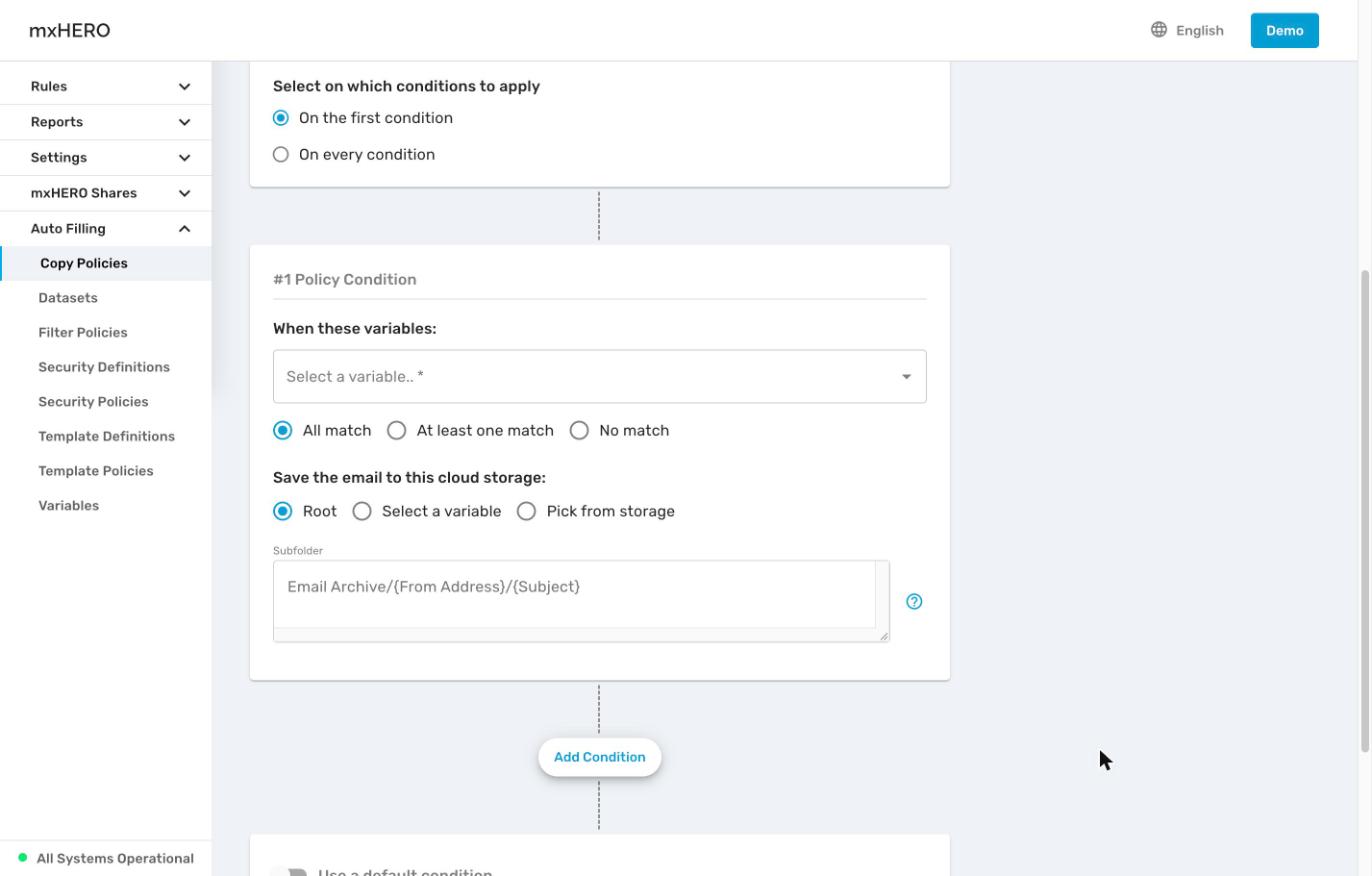Expand the Settings sidebar section

[x=106, y=158]
